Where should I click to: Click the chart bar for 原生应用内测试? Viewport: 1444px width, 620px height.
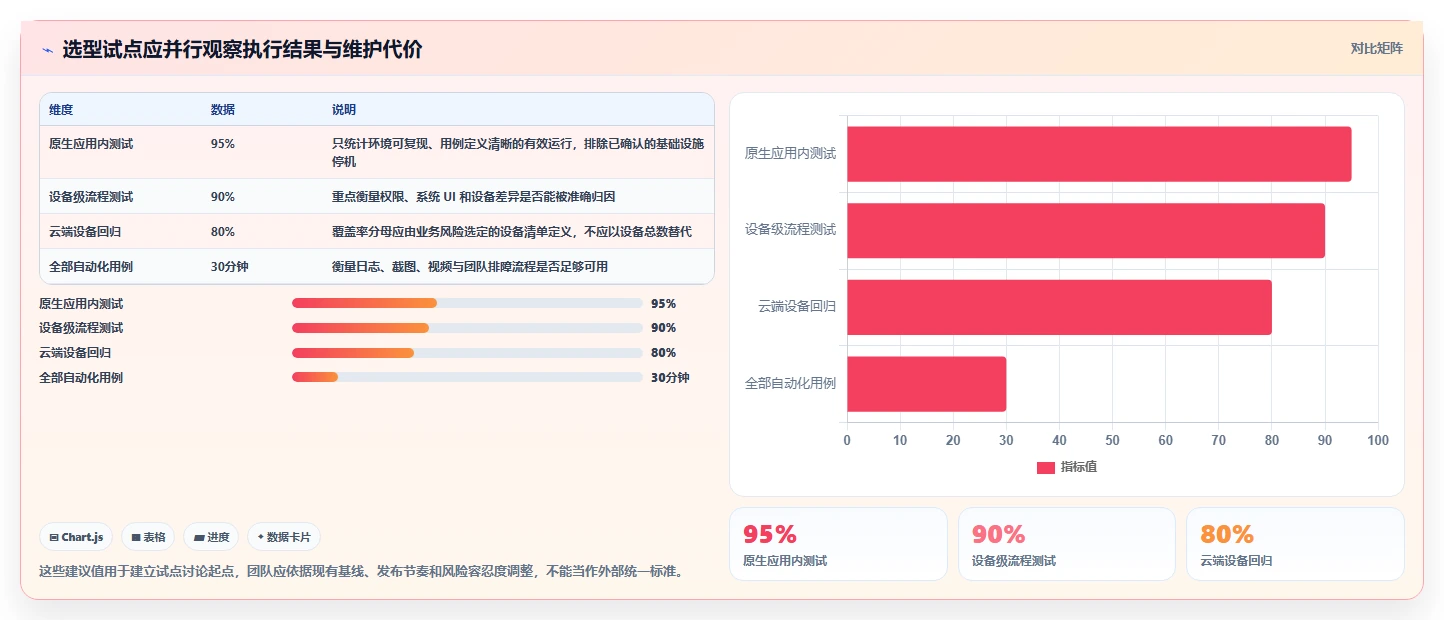click(x=1099, y=154)
